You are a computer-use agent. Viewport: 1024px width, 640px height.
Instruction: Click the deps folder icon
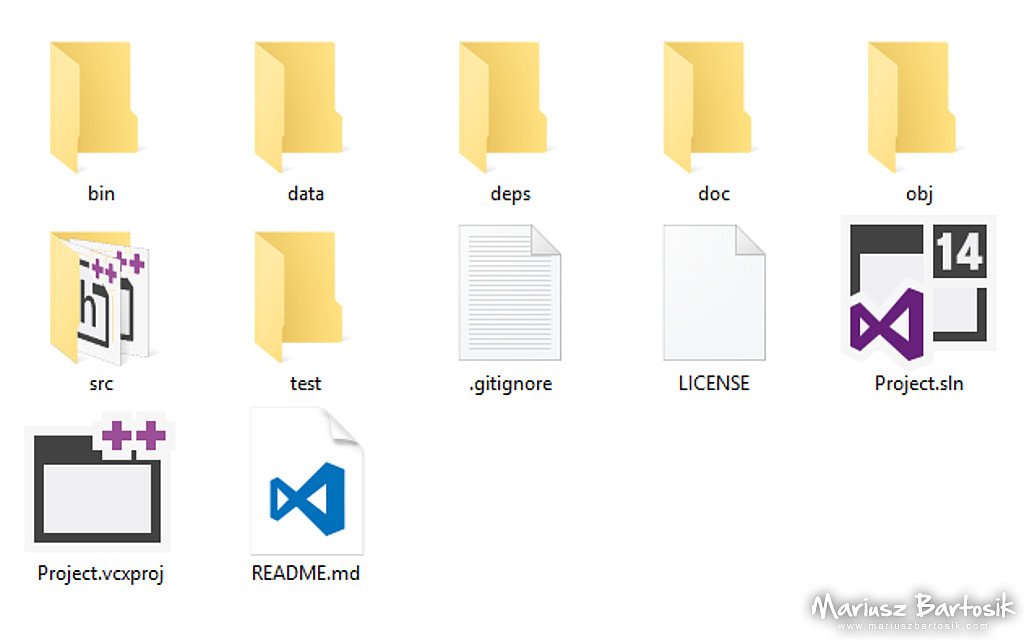pyautogui.click(x=503, y=106)
